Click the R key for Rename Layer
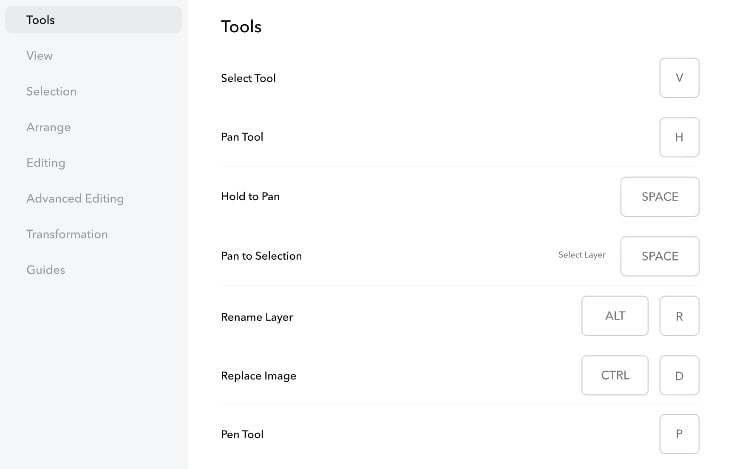The width and height of the screenshot is (731, 469). click(679, 316)
